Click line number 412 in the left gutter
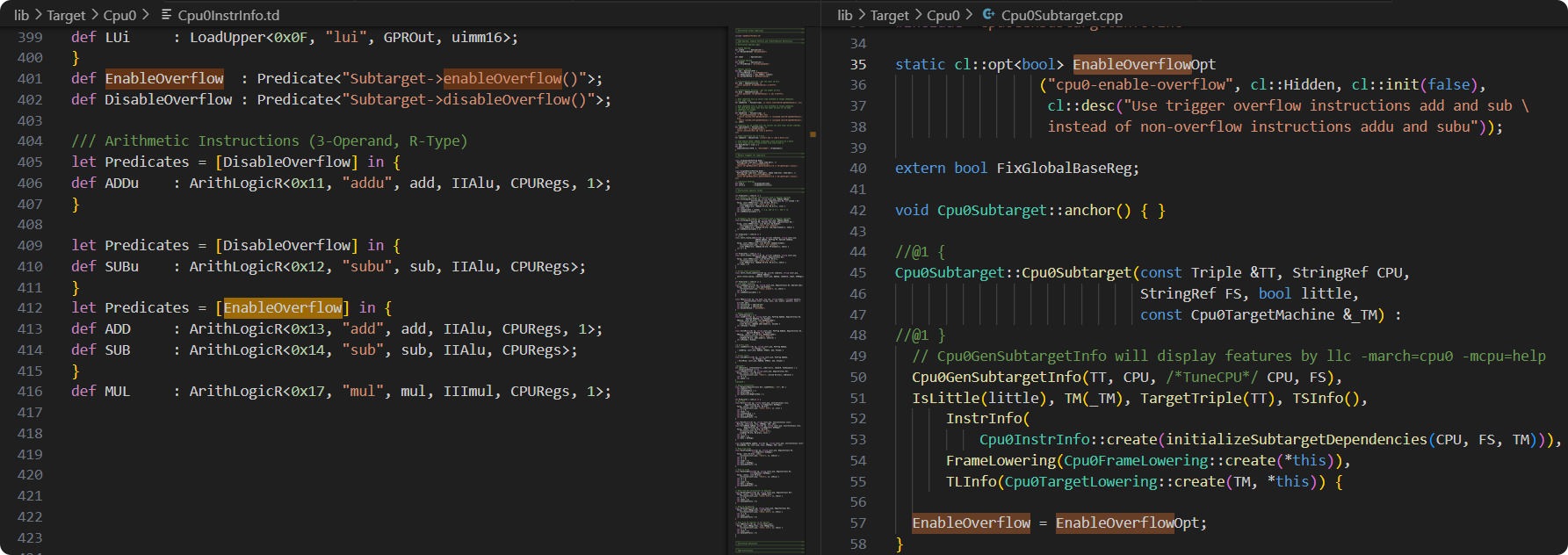The height and width of the screenshot is (555, 1568). click(30, 308)
